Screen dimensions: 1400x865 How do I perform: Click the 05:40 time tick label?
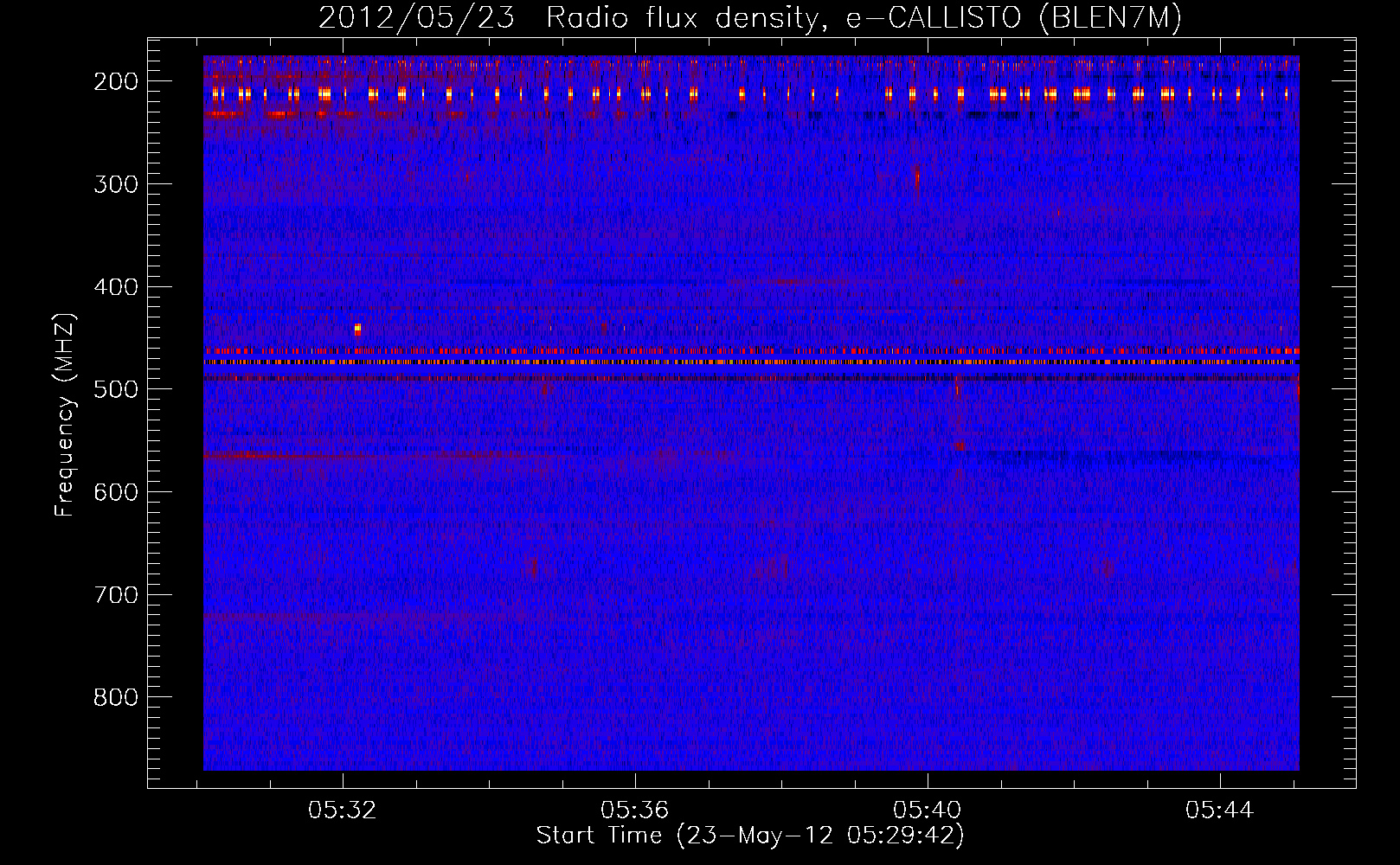928,811
